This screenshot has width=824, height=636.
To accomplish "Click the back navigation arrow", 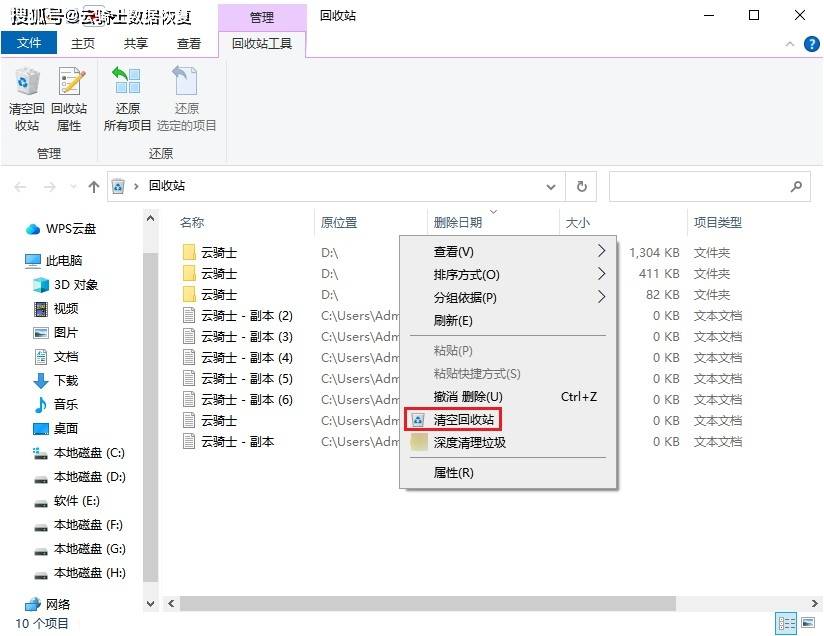I will (20, 187).
